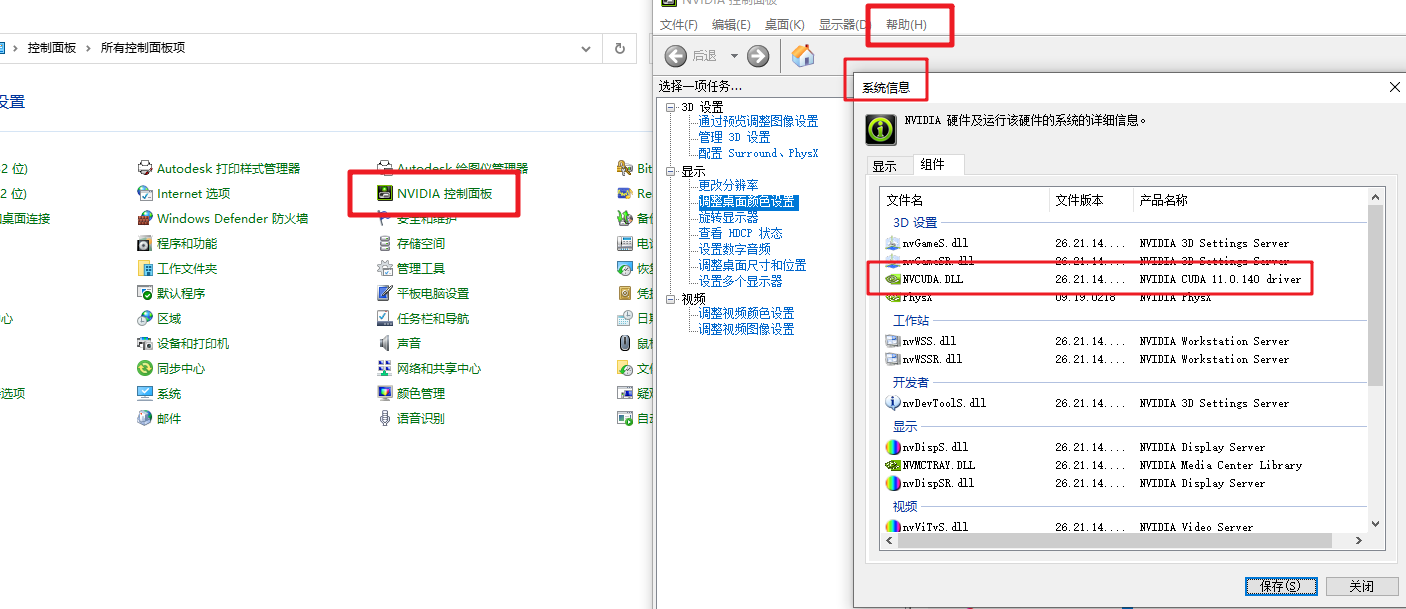
Task: Open 平板电脑设置 icon
Action: coord(385,293)
